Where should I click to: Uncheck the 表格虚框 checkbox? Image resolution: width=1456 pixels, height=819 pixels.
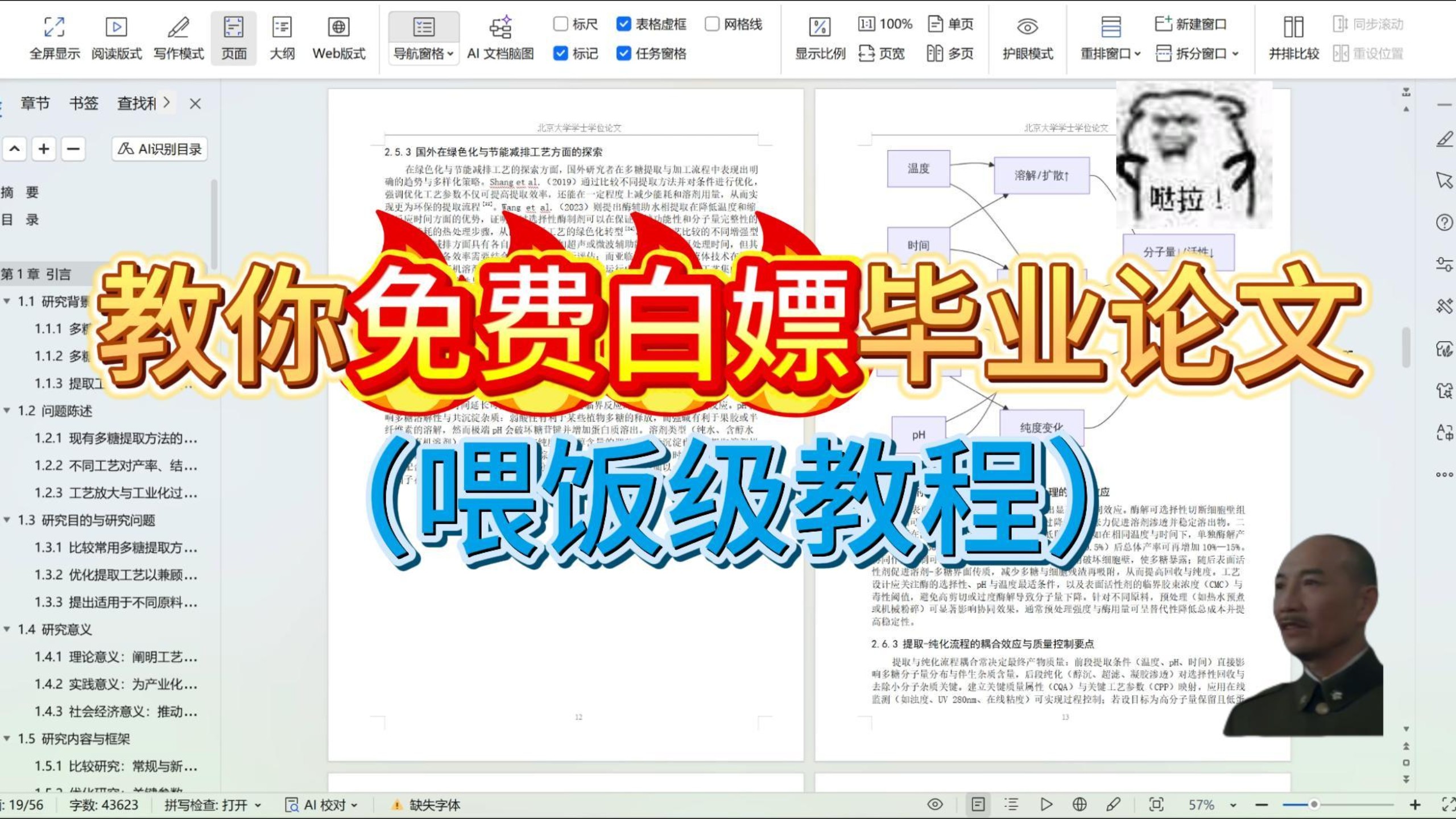coord(623,24)
